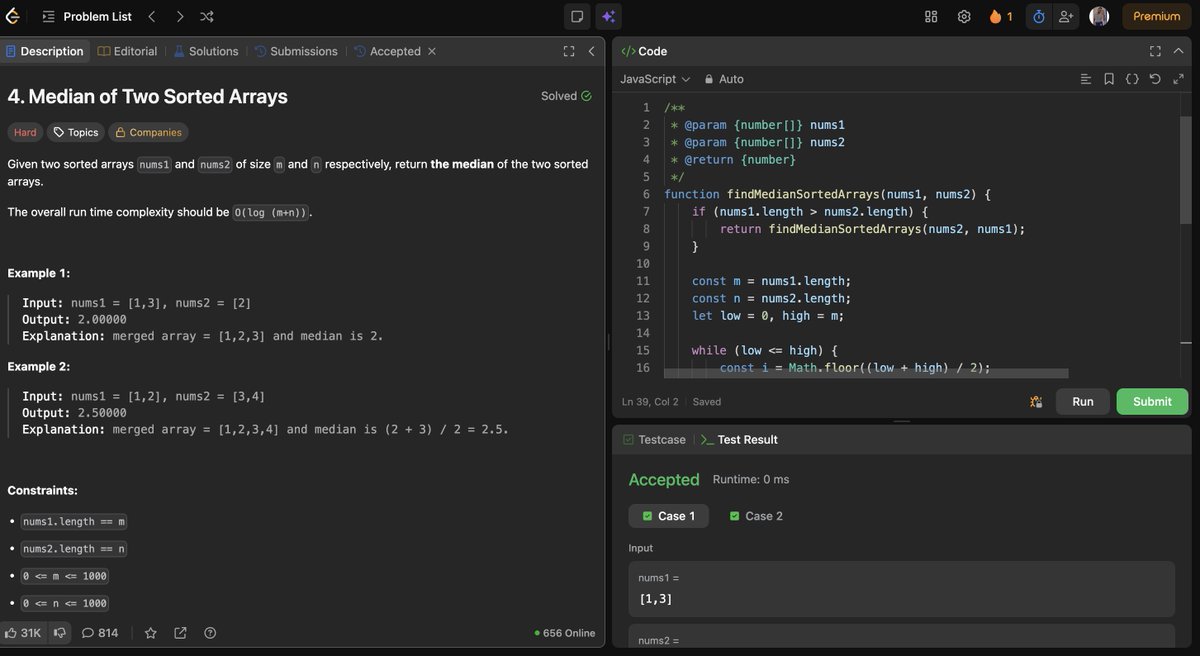Run the code
Image resolution: width=1200 pixels, height=656 pixels.
coord(1083,401)
